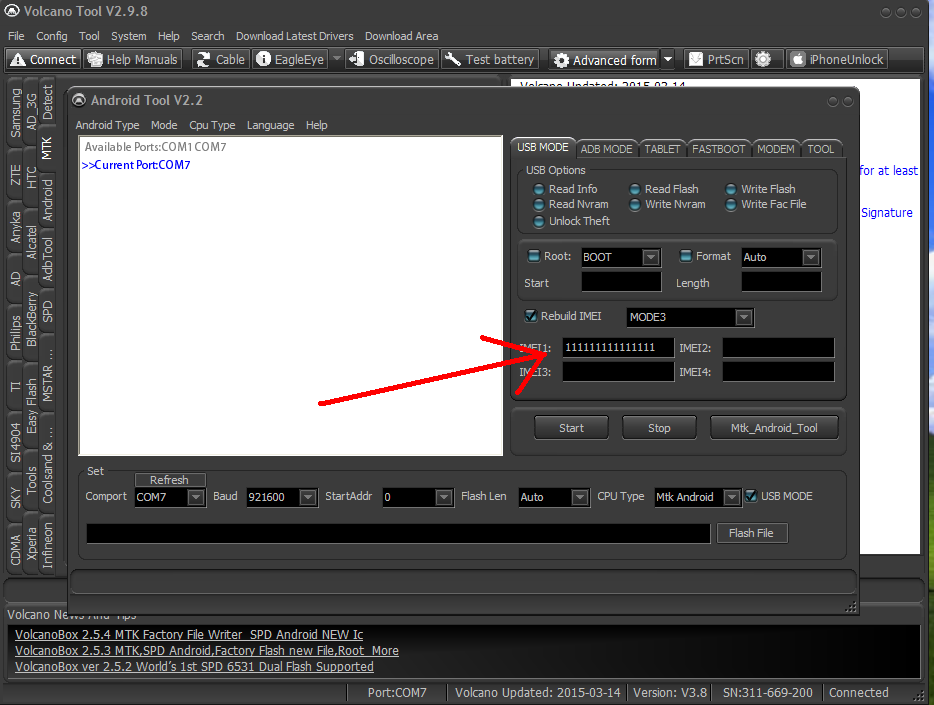Toggle USB MODE checkbox in Set panel
The height and width of the screenshot is (705, 934).
[751, 496]
